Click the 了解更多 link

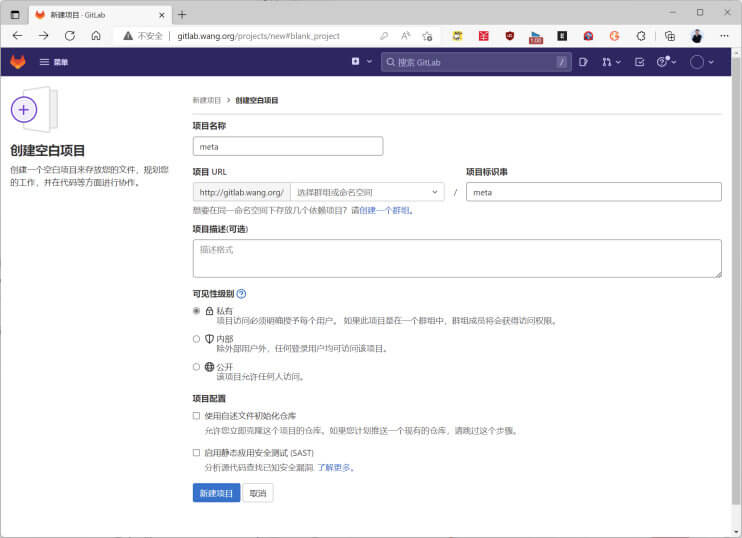pyautogui.click(x=334, y=467)
